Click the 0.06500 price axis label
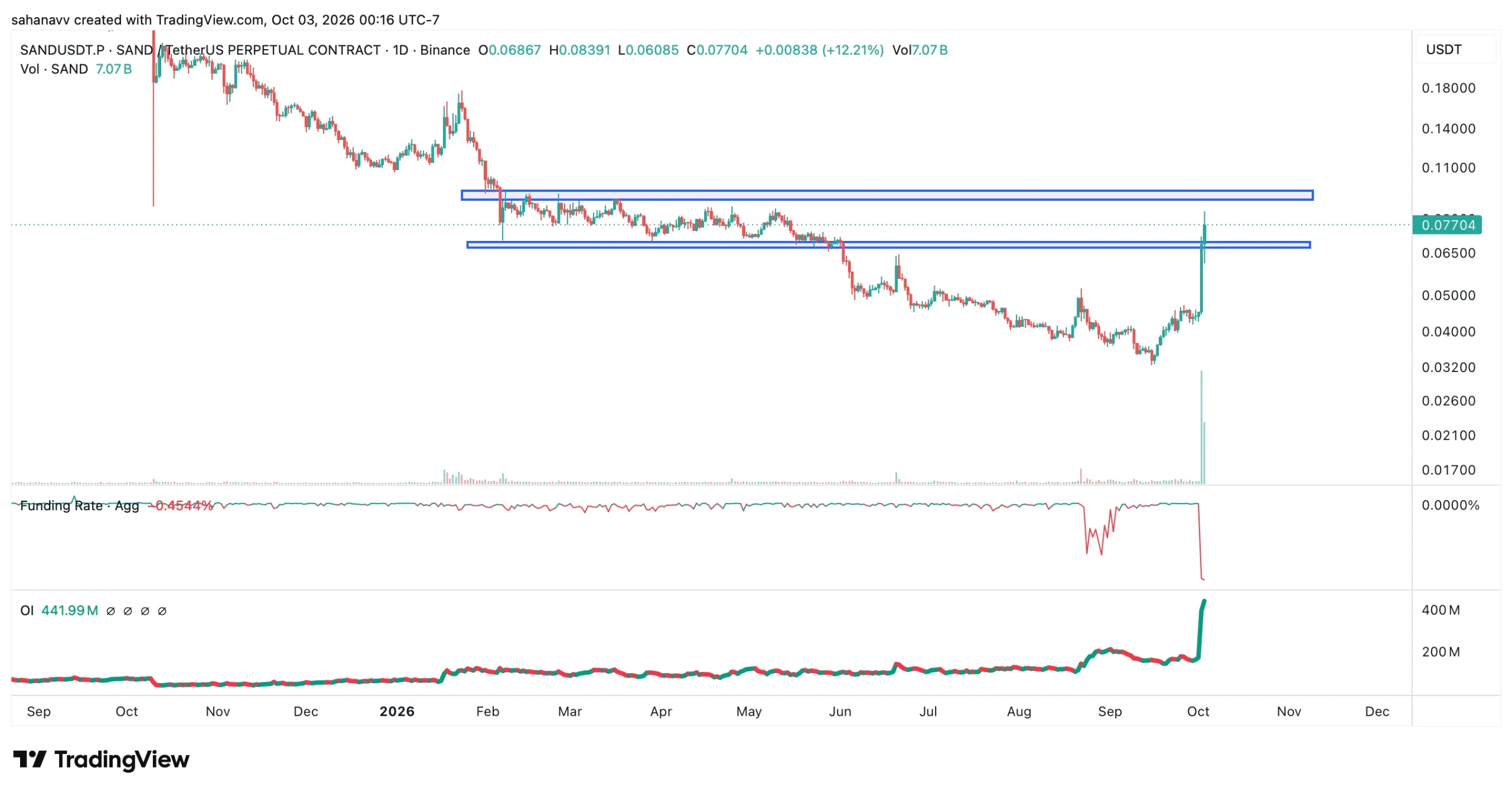Screen dimensions: 1512x793 [1448, 253]
